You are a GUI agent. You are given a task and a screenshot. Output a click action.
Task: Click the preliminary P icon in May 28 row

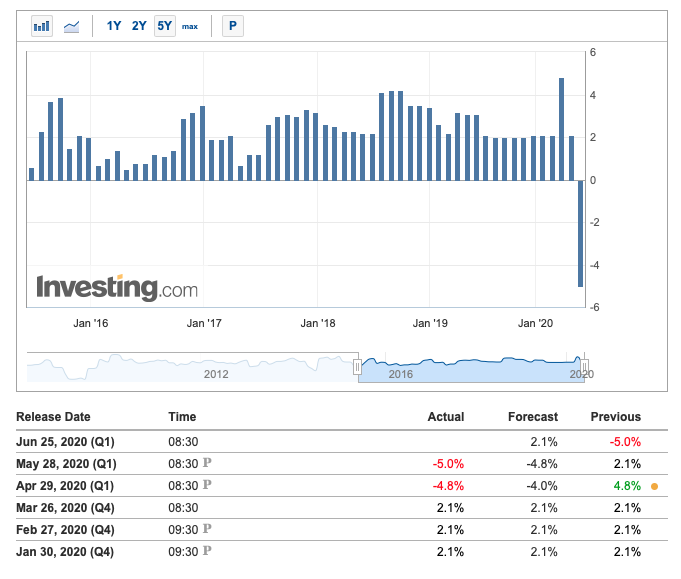point(207,464)
